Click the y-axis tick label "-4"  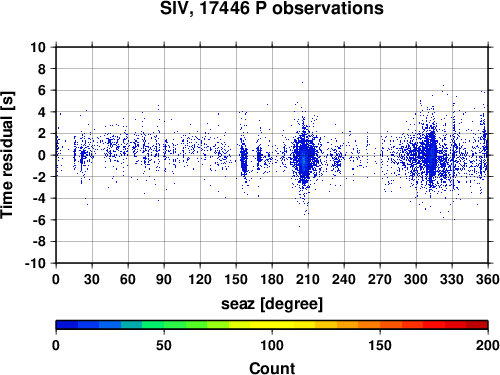(39, 198)
